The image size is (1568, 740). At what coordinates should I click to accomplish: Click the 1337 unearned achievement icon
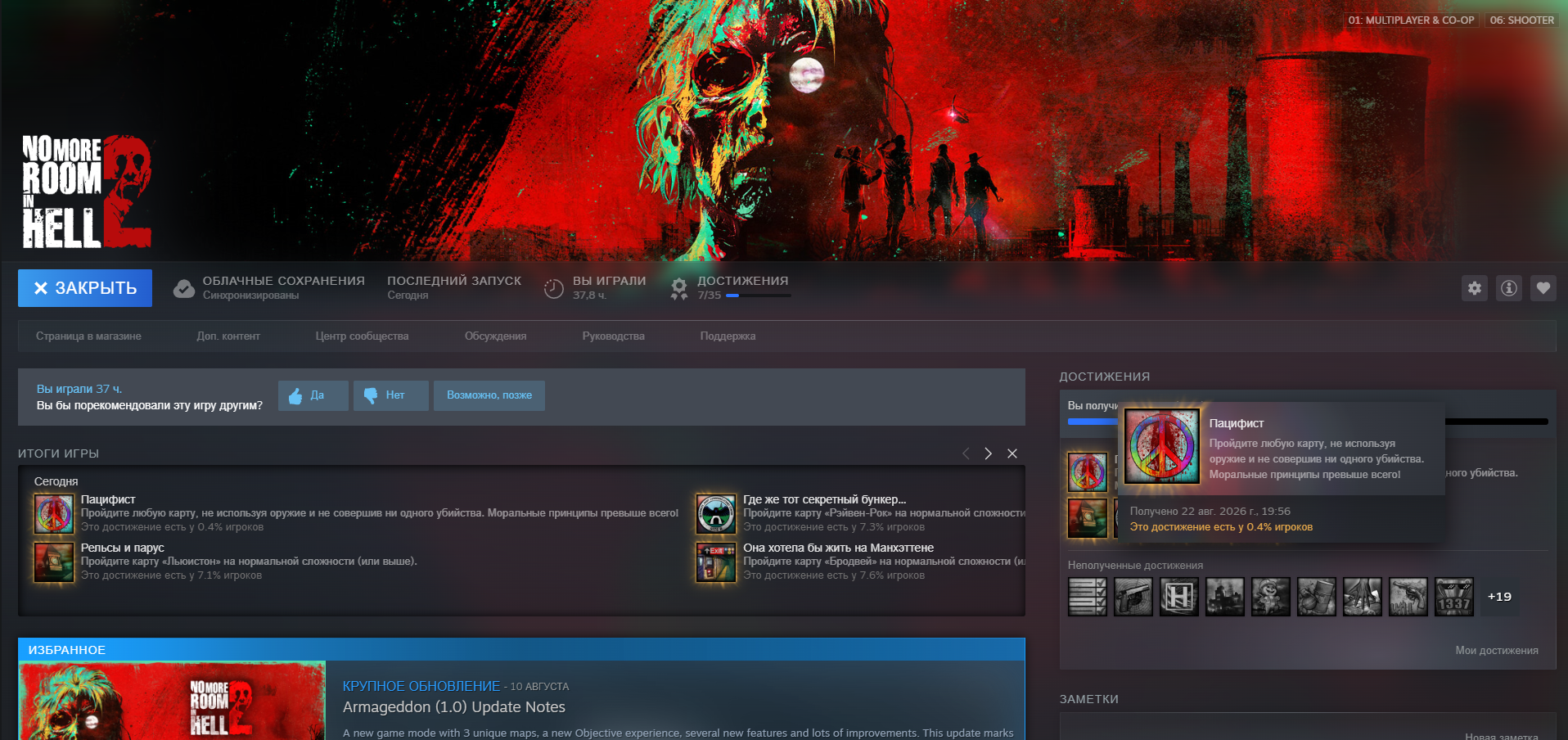pyautogui.click(x=1454, y=597)
